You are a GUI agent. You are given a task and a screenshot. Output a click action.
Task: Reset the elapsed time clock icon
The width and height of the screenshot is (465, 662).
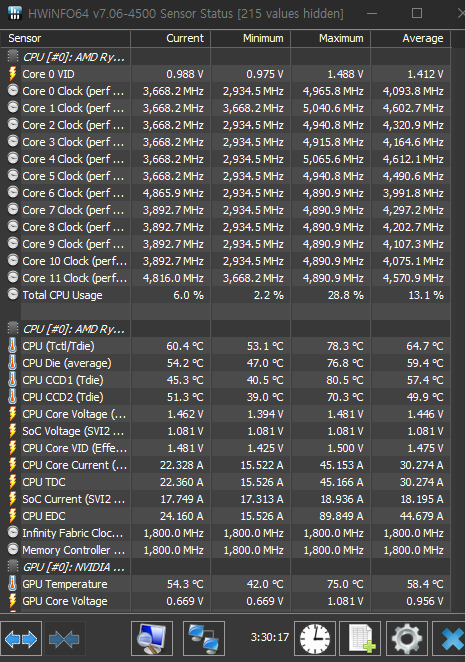(315, 639)
